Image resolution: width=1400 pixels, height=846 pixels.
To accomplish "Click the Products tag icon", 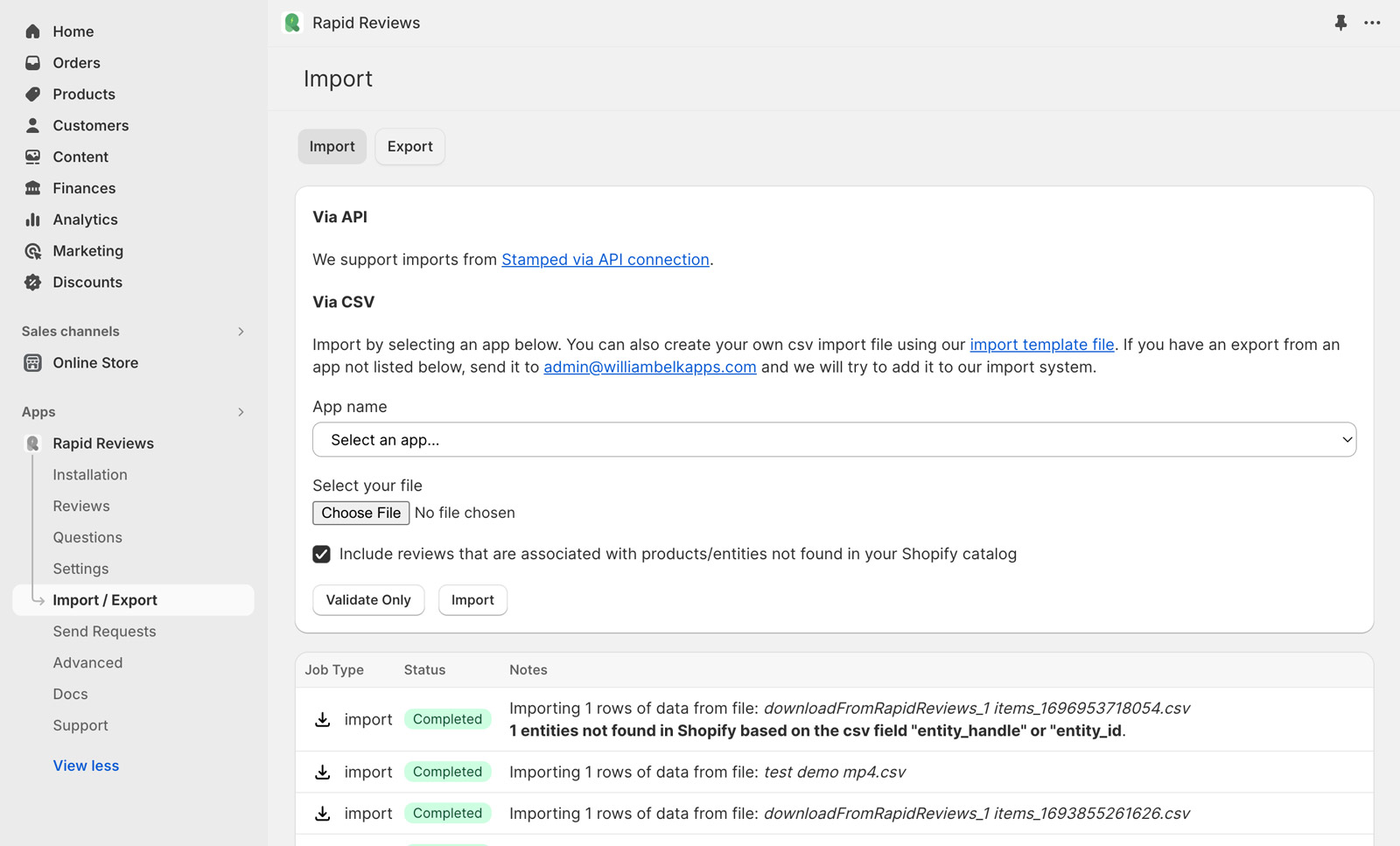I will pos(33,94).
